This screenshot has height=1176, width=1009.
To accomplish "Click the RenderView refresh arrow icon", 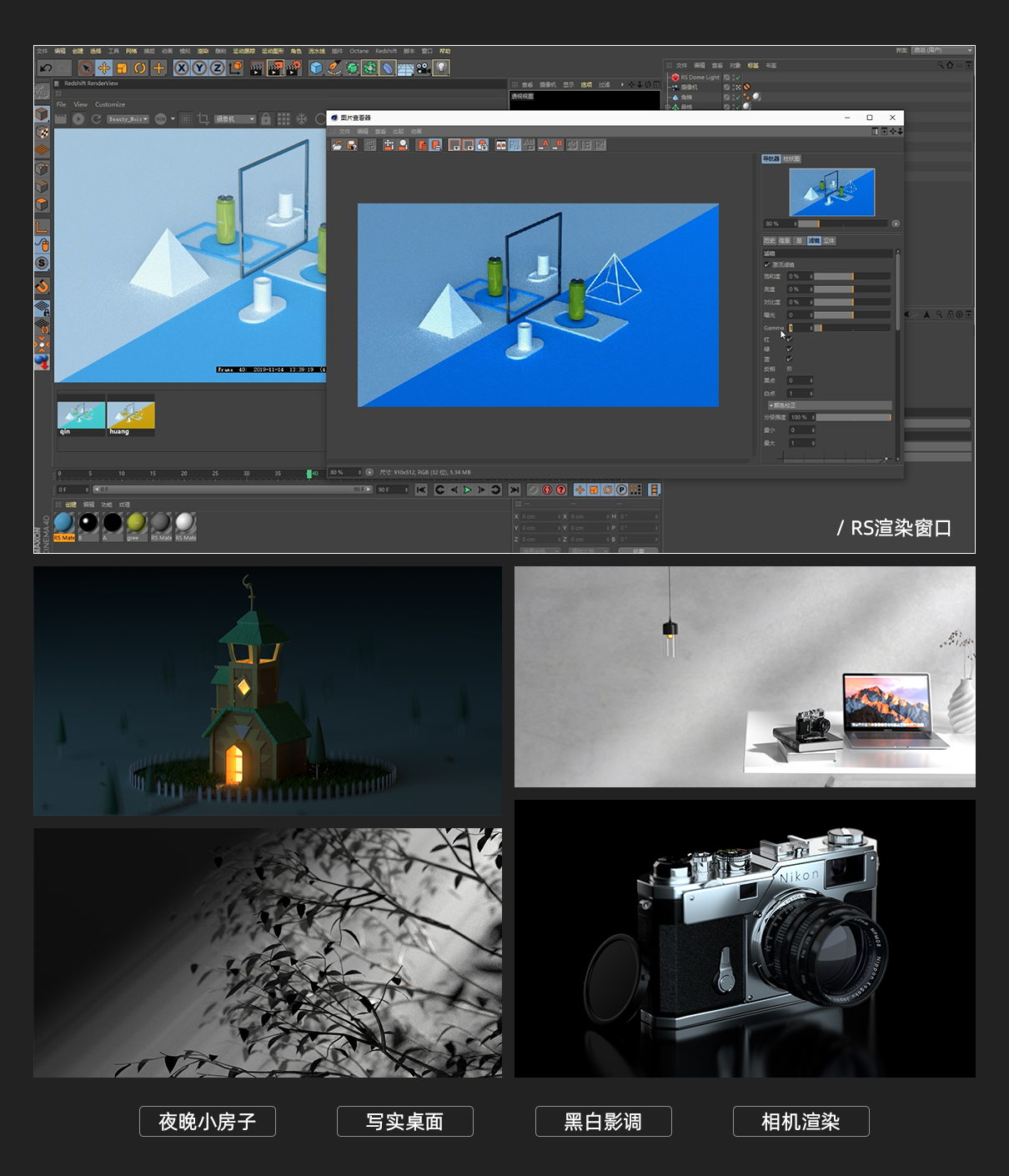I will (x=96, y=119).
